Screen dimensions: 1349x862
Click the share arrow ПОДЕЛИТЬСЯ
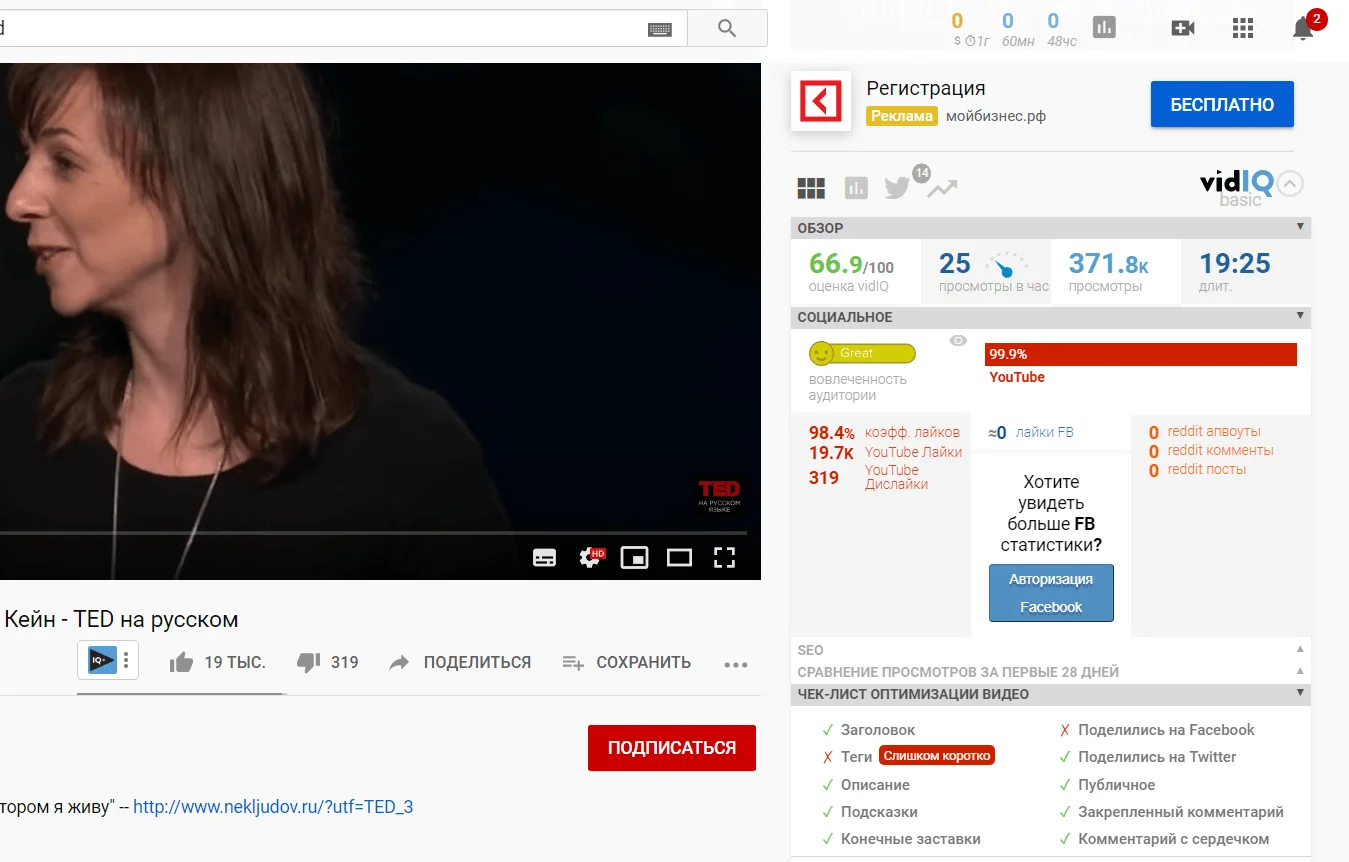coord(460,662)
